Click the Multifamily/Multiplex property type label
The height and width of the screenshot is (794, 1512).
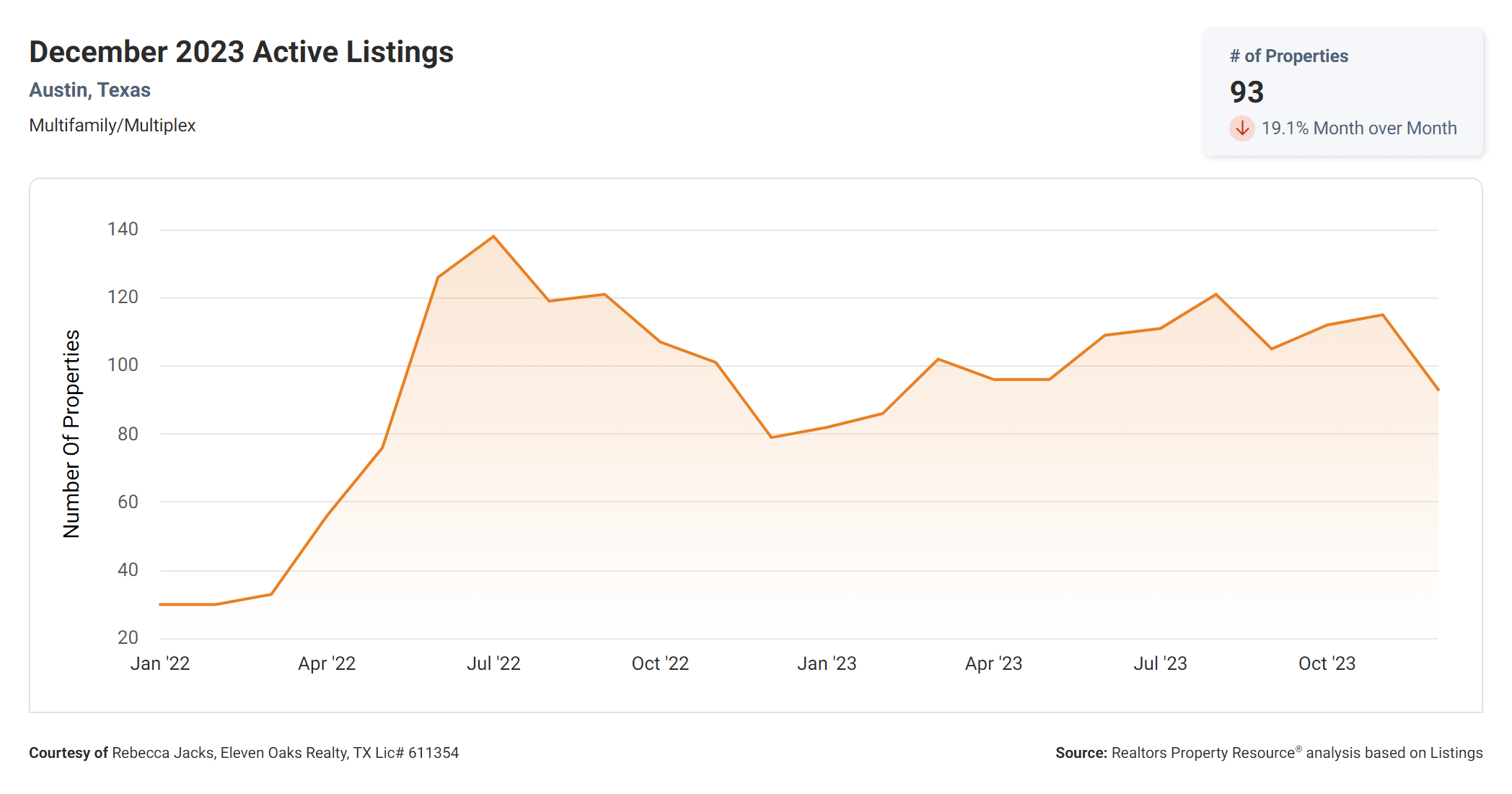click(112, 126)
